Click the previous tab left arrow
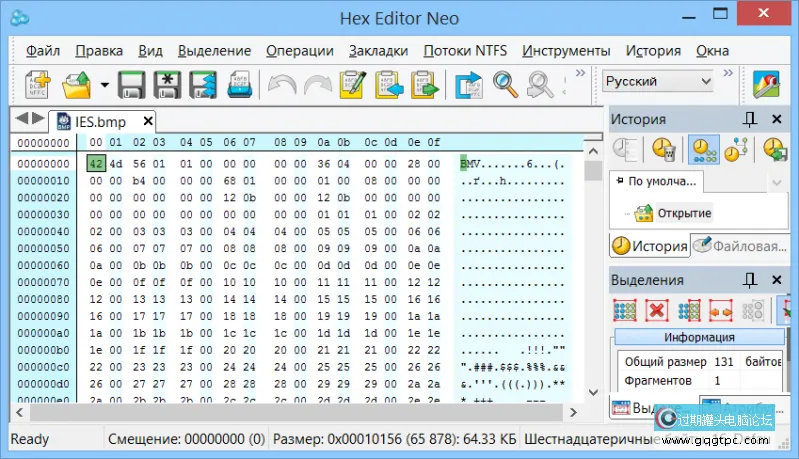799x459 pixels. (21, 119)
